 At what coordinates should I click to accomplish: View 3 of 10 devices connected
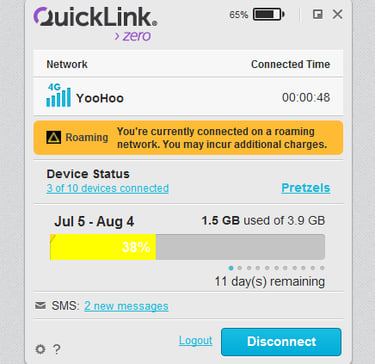(x=108, y=188)
